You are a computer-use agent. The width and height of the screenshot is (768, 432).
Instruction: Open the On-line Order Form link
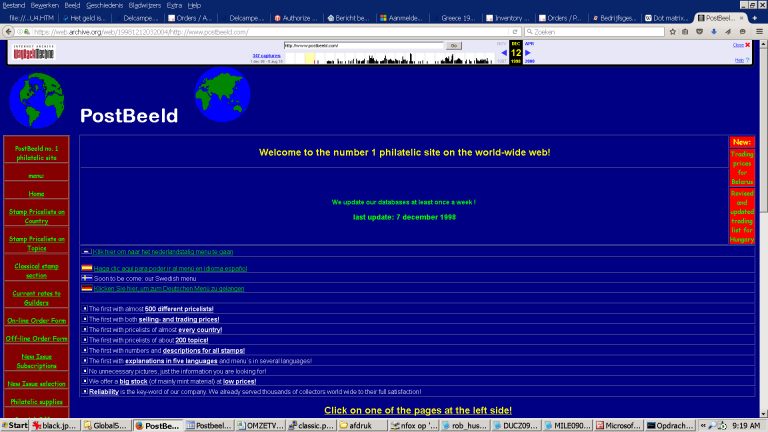pos(37,321)
